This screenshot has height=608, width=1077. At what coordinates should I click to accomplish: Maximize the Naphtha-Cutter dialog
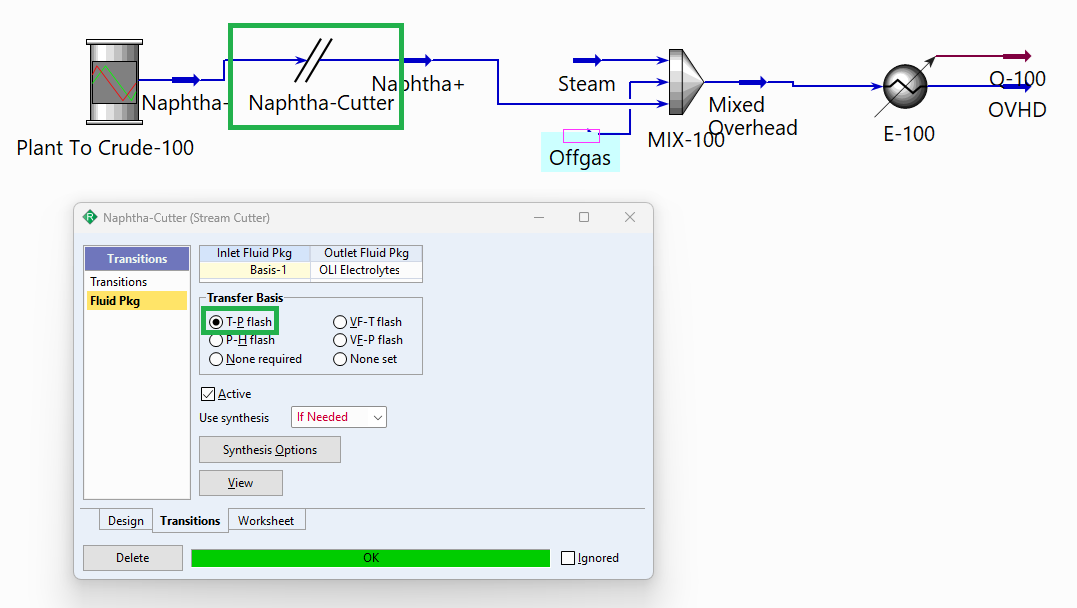click(x=584, y=217)
